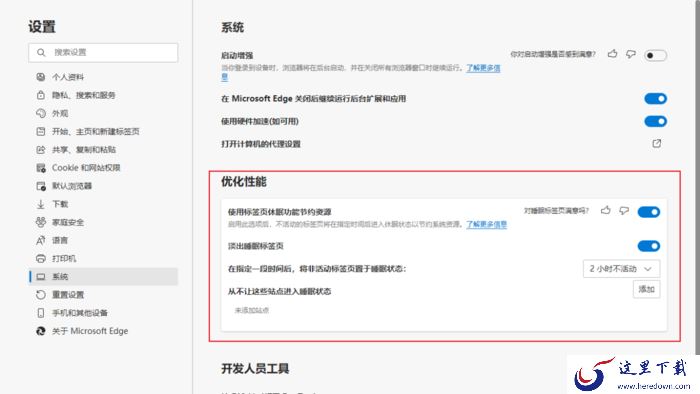This screenshot has width=700, height=394.
Task: Open 个人资料 profile icon in sidebar
Action: (x=41, y=77)
